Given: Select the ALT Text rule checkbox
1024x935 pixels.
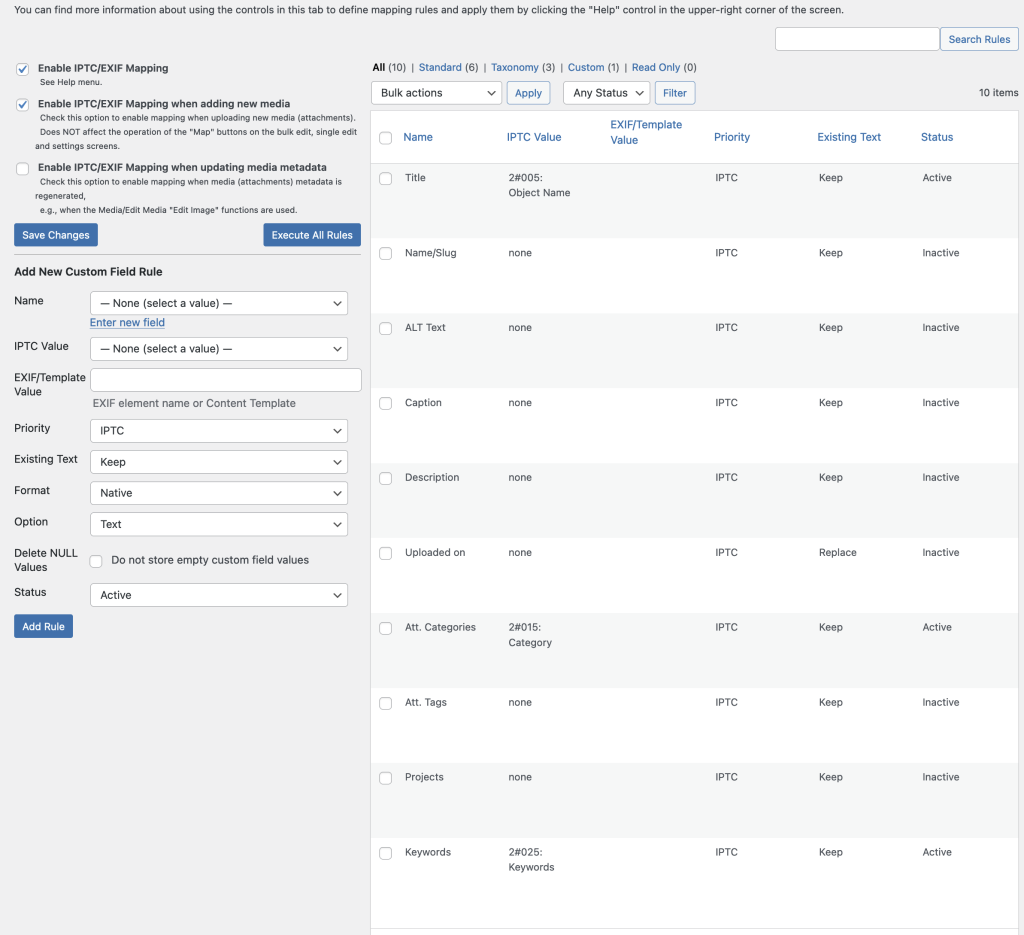Looking at the screenshot, I should pyautogui.click(x=386, y=328).
